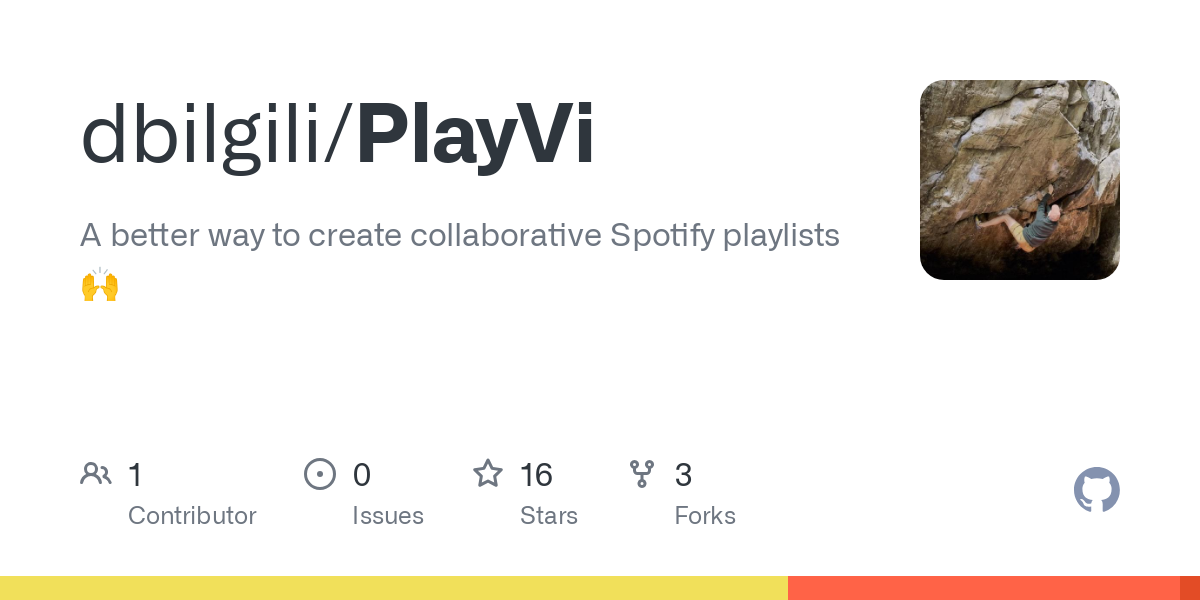Click the Spotify playlists description text
The image size is (1200, 600).
pos(460,236)
